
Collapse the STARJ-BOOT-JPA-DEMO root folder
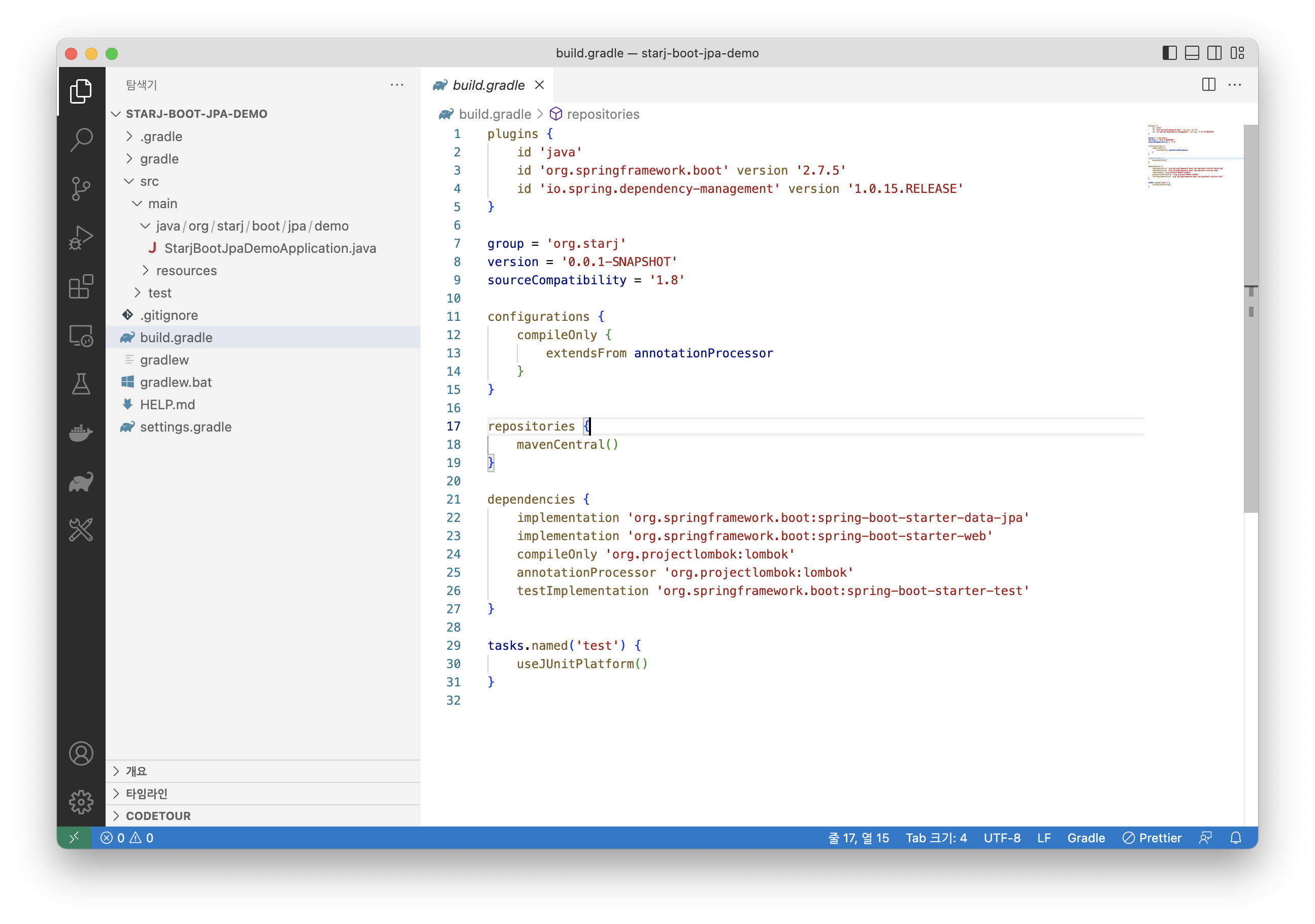tap(116, 113)
